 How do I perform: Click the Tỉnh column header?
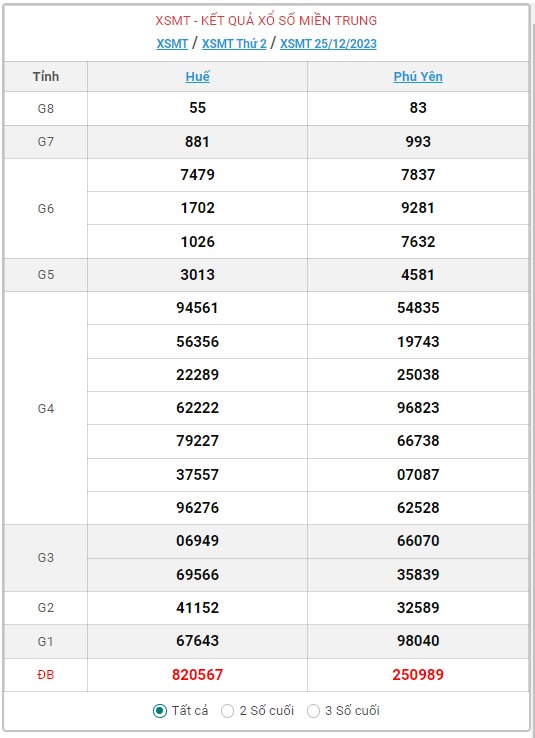pos(46,76)
